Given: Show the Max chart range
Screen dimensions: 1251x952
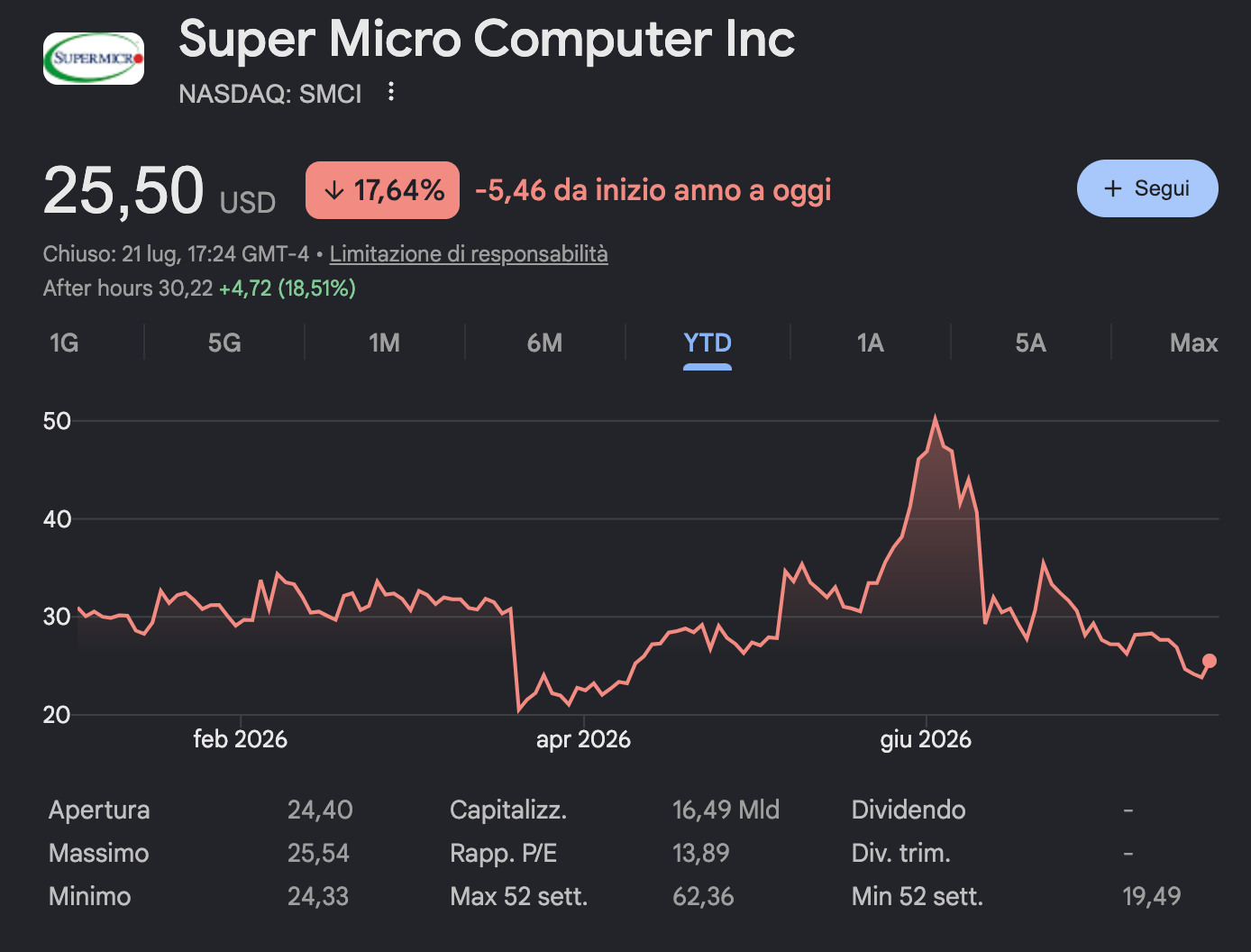Looking at the screenshot, I should (x=1193, y=343).
